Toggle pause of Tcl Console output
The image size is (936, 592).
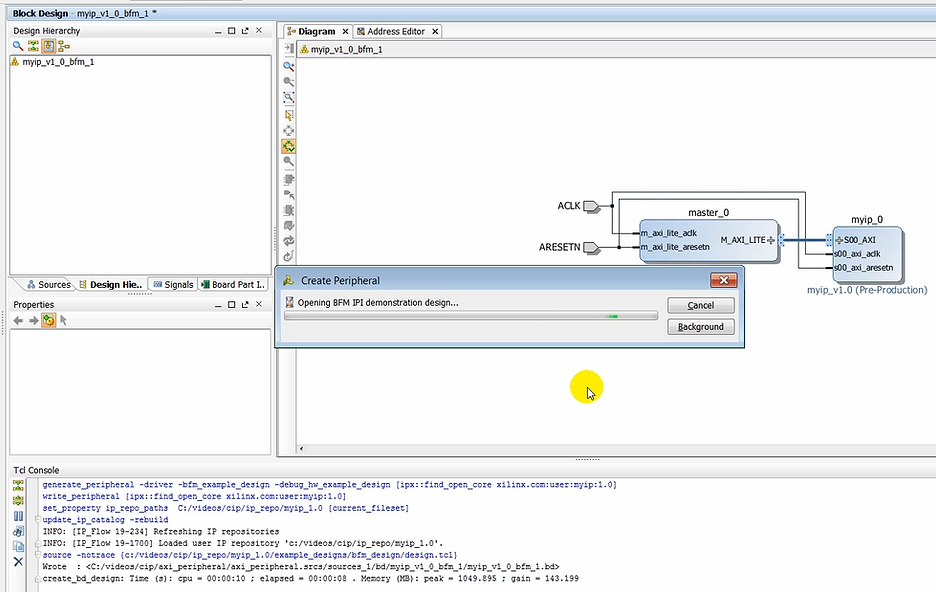[x=18, y=515]
